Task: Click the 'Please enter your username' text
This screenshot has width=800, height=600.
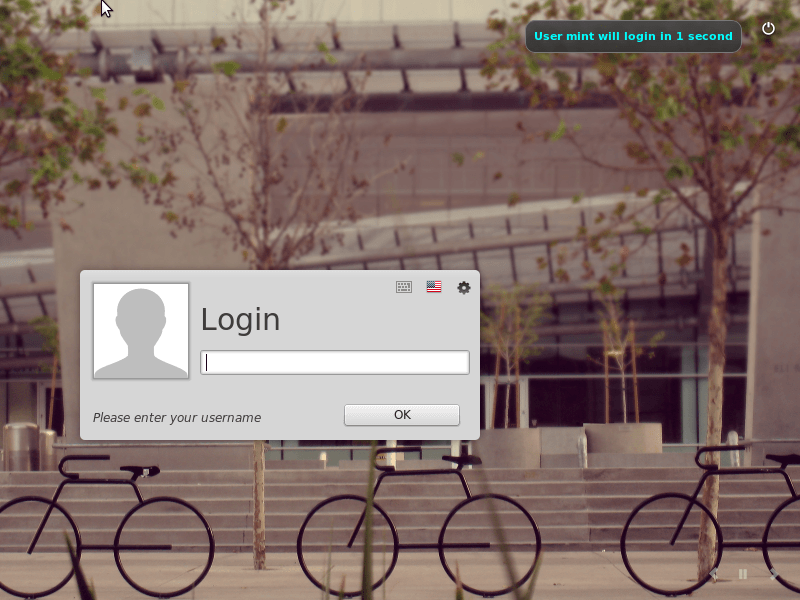Action: coord(177,418)
